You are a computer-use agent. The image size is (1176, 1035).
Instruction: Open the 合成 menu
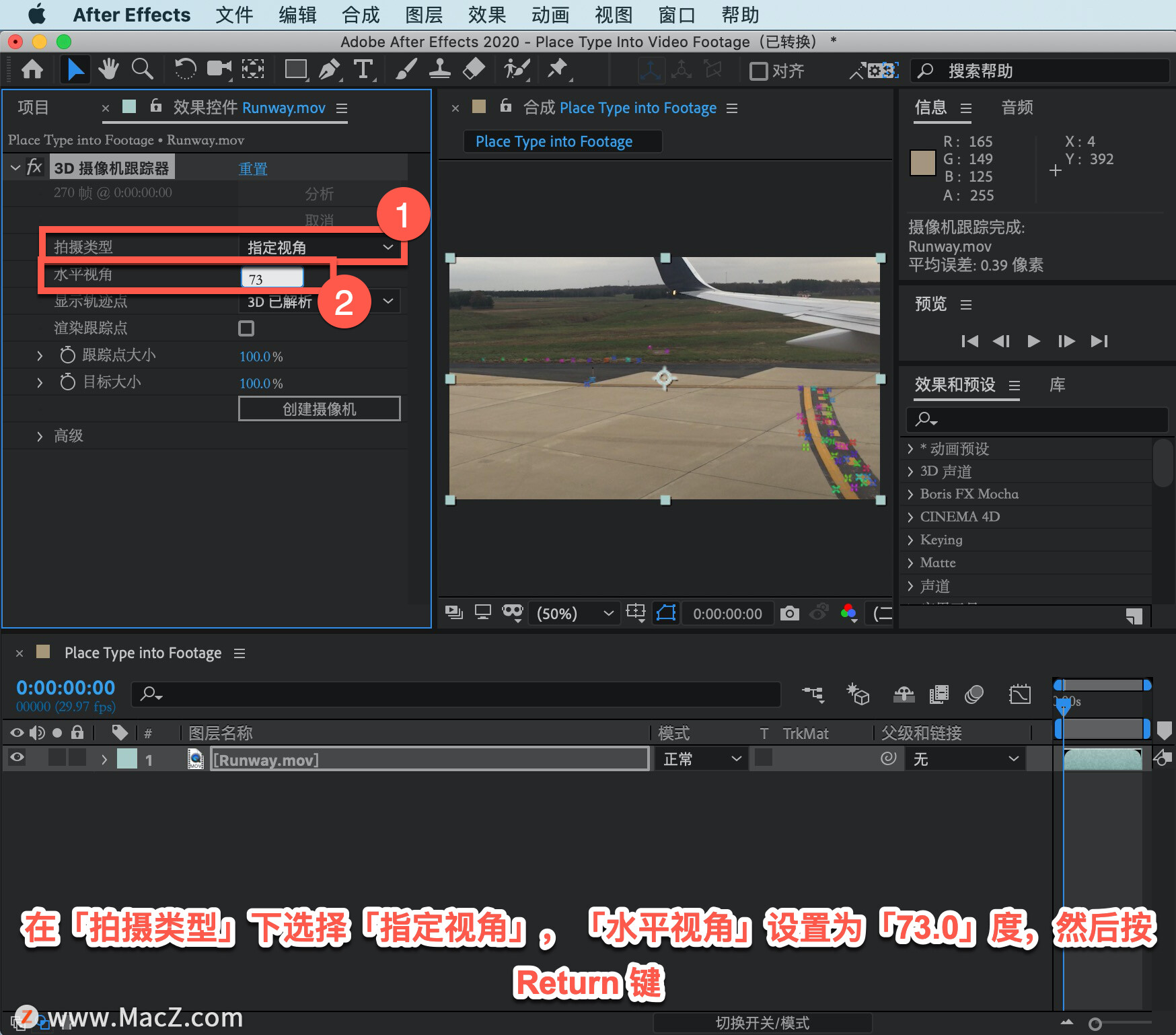click(361, 15)
